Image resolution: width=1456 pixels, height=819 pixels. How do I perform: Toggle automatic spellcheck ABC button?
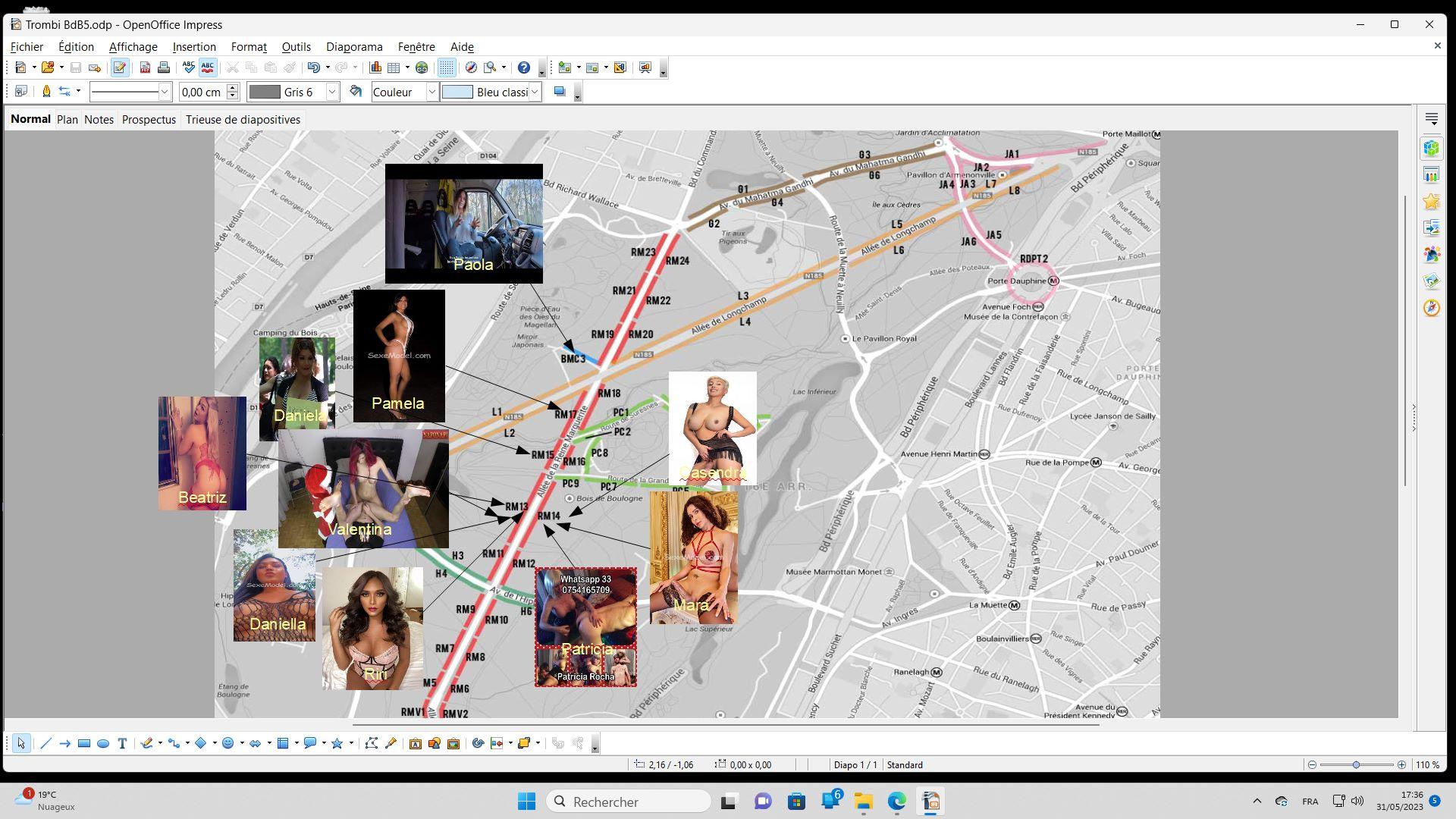(x=207, y=68)
